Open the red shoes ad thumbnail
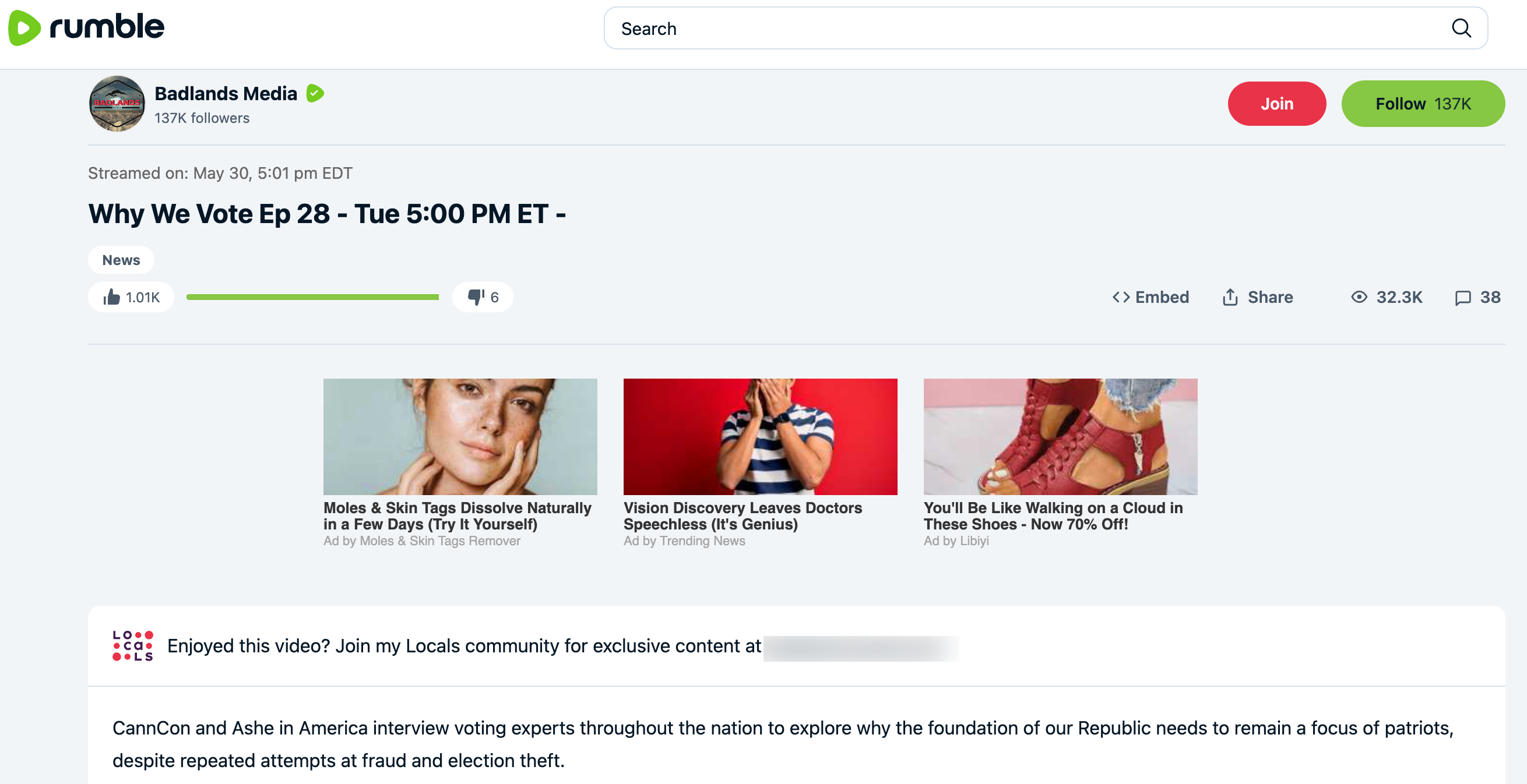This screenshot has width=1527, height=784. tap(1060, 437)
